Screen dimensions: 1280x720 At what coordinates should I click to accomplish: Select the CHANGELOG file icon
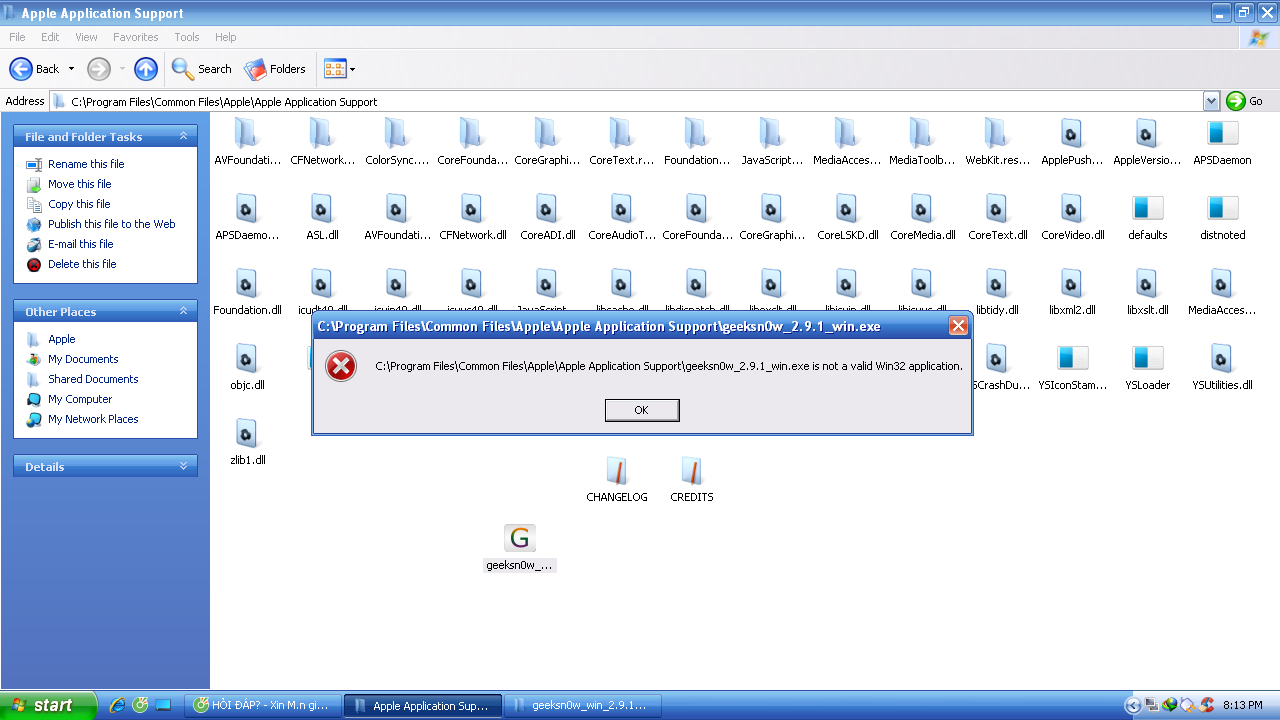[x=617, y=471]
